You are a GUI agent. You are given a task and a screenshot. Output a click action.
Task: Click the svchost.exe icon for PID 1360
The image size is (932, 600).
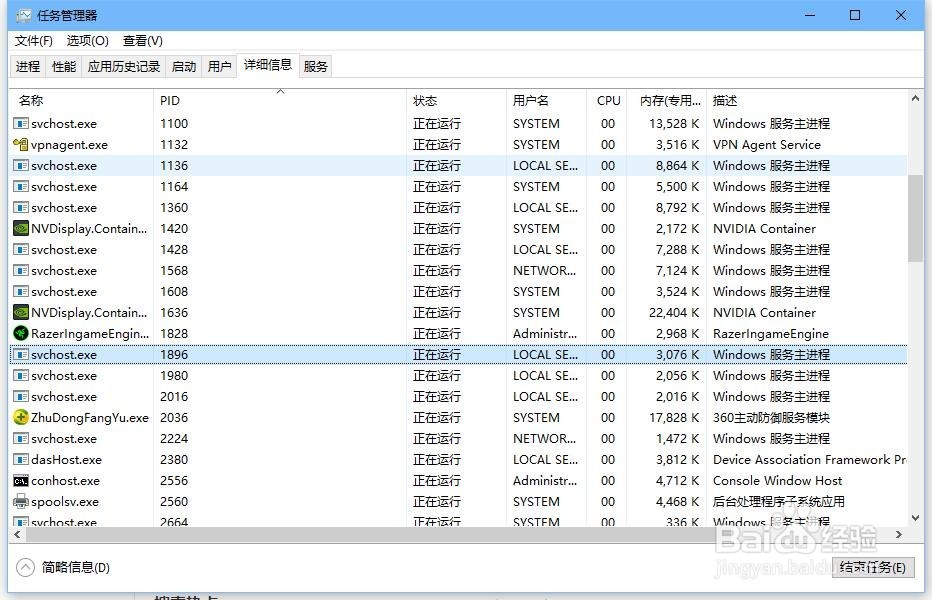click(x=21, y=208)
